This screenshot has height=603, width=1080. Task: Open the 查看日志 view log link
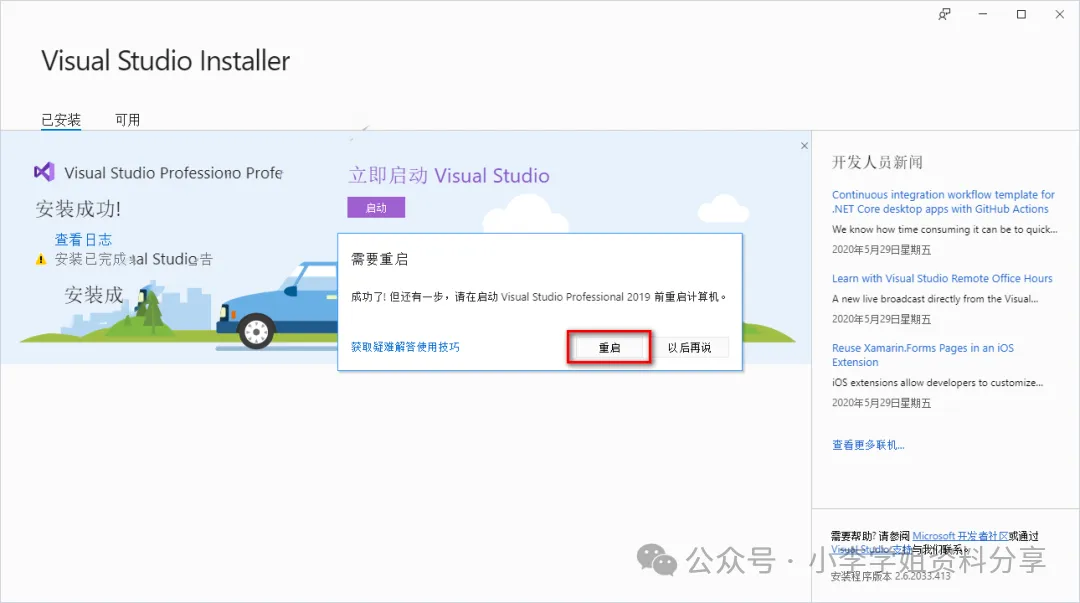pyautogui.click(x=83, y=239)
